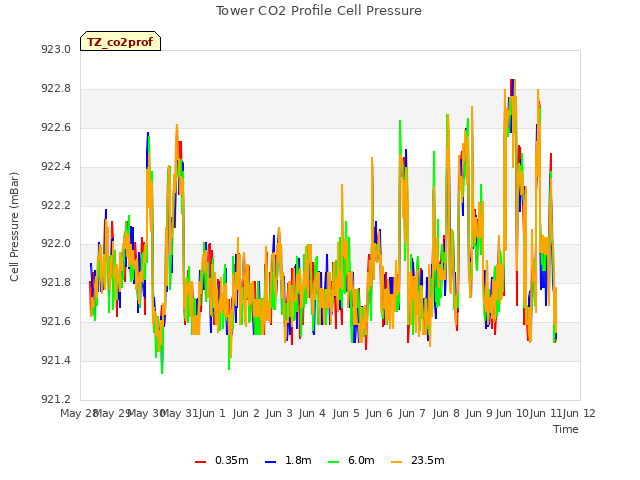Click the Jun 3 x-axis date label

click(279, 413)
